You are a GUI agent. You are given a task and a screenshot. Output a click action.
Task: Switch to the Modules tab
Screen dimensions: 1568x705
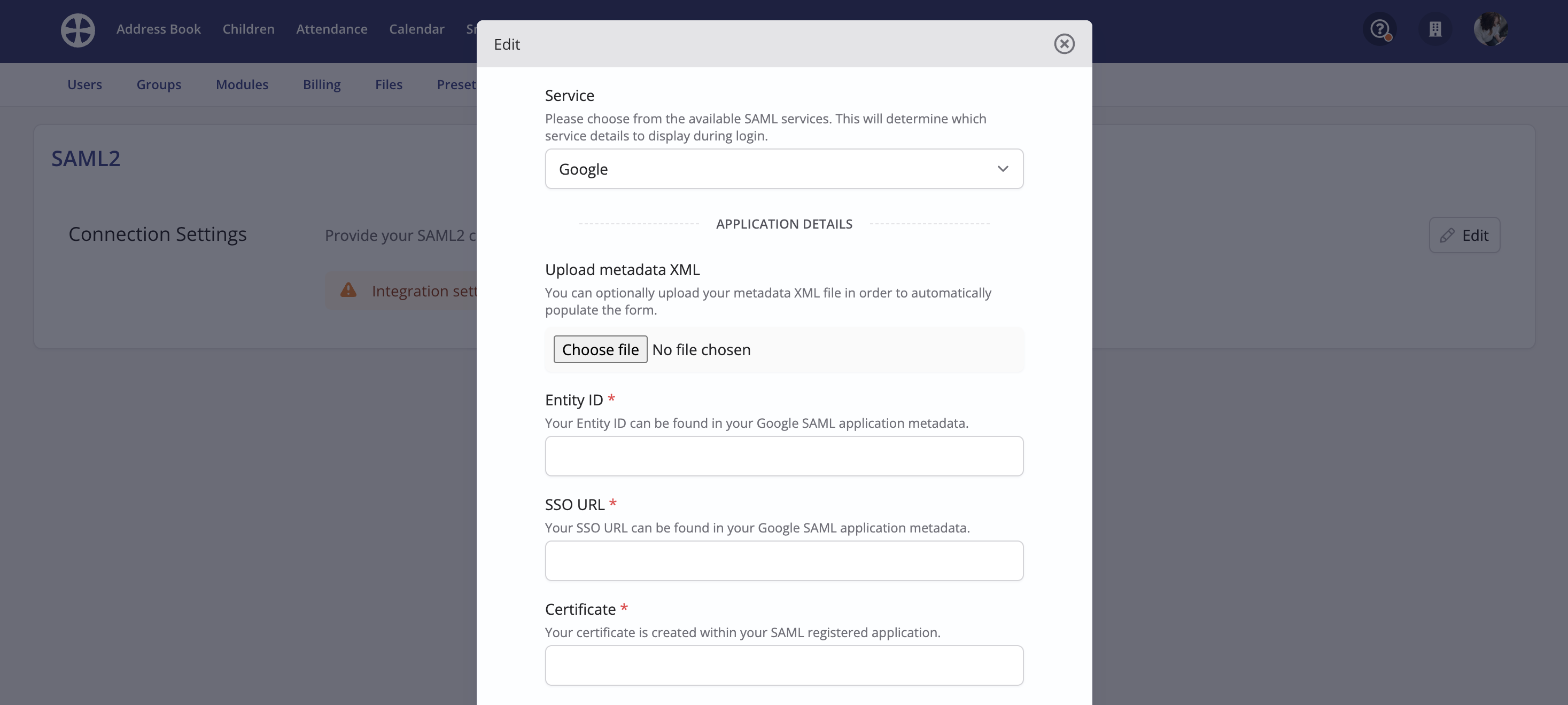coord(242,84)
